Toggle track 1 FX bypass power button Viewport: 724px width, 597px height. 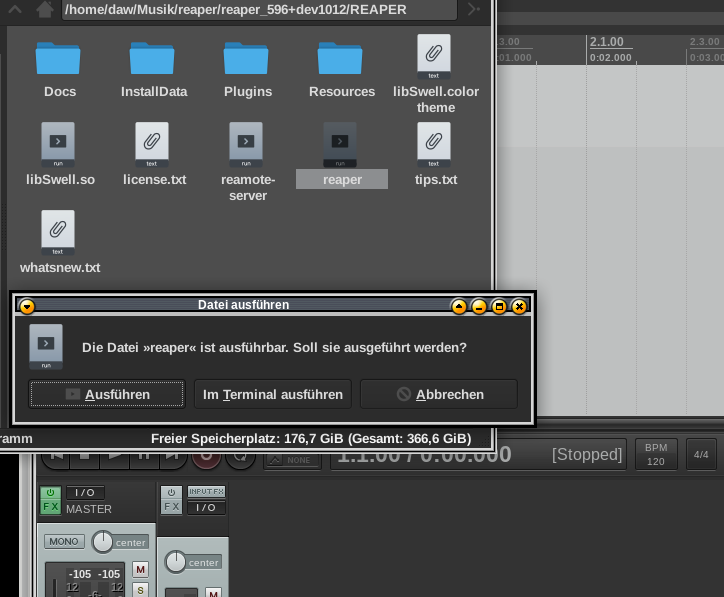click(x=171, y=492)
